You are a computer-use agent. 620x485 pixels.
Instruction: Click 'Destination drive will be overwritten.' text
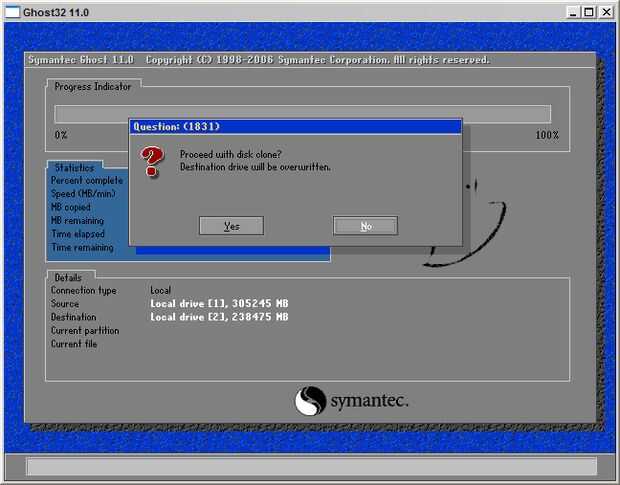(255, 167)
